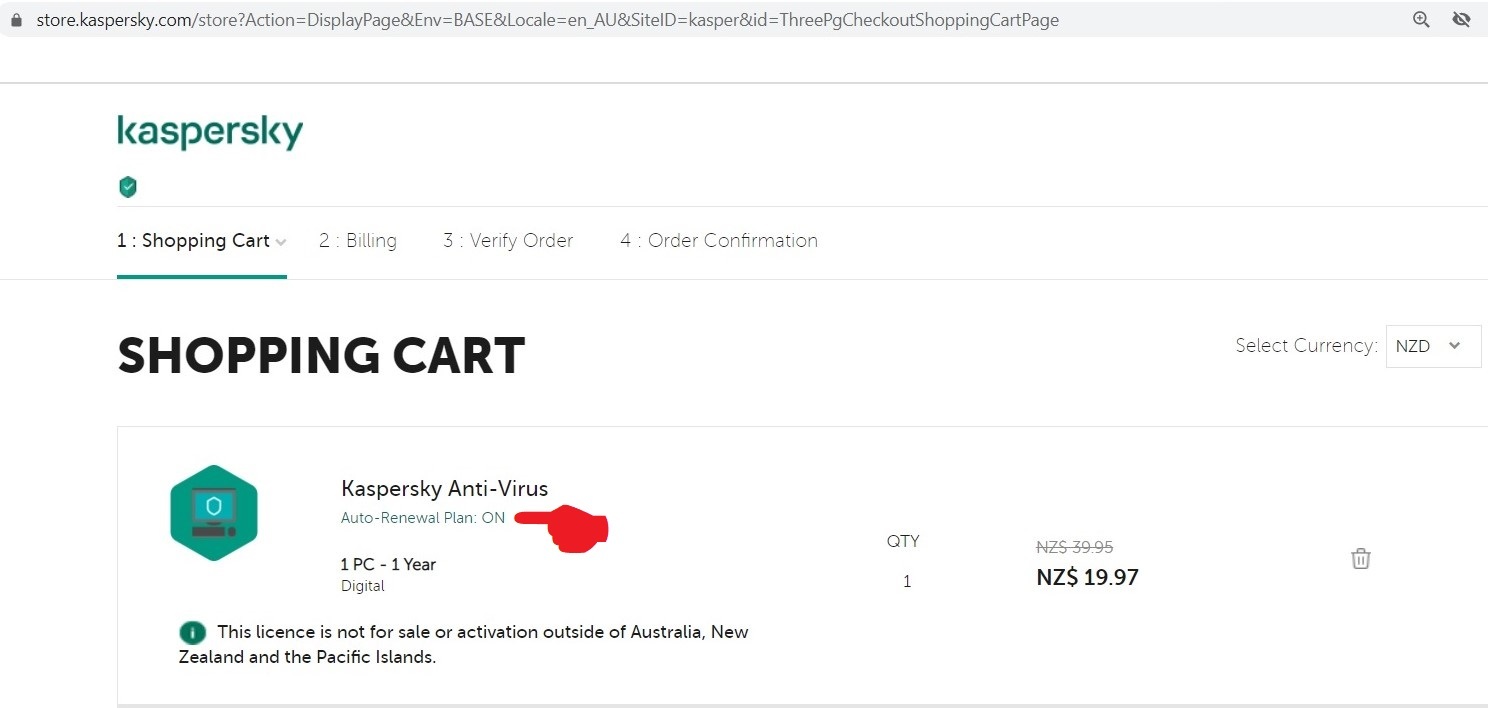Click the quantity value under QTY
This screenshot has height=708, width=1488.
click(907, 581)
